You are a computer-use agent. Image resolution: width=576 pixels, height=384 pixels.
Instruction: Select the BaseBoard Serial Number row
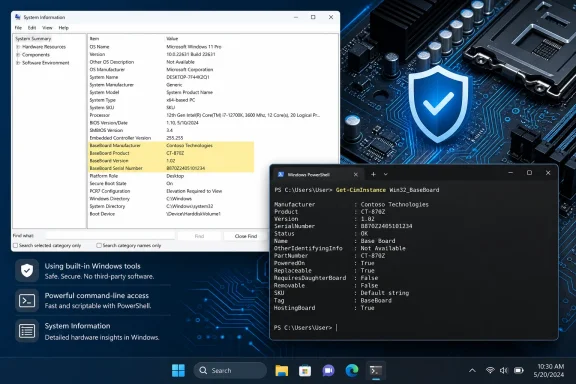pos(171,168)
